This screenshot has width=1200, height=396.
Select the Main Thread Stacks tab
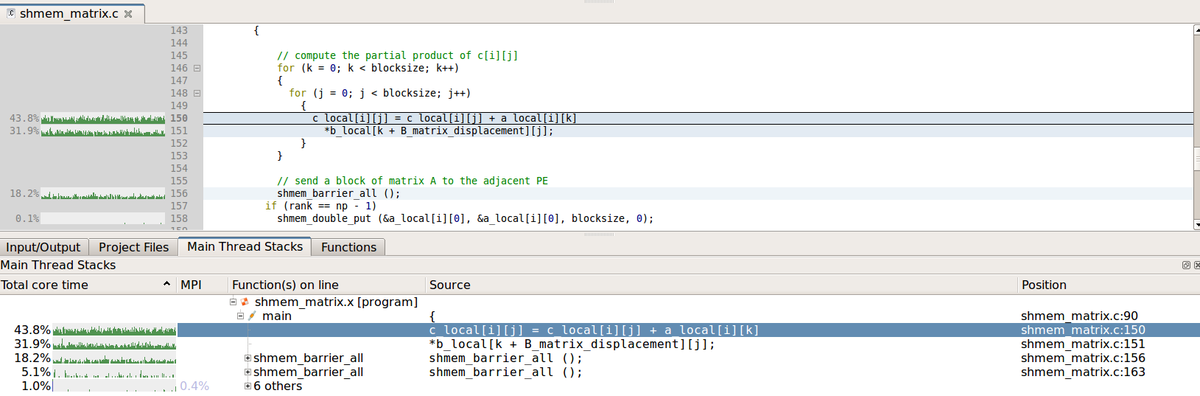click(x=246, y=246)
